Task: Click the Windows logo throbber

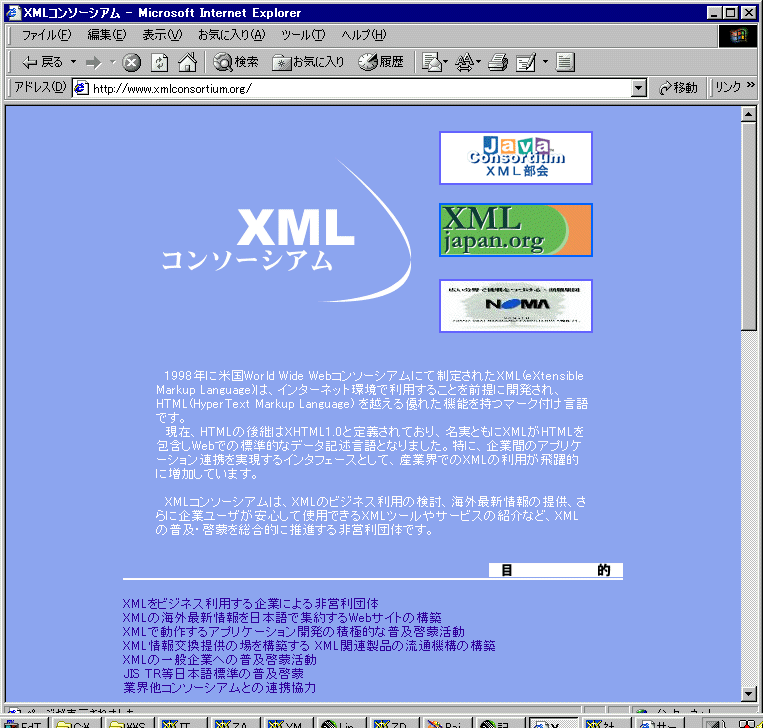Action: (738, 35)
